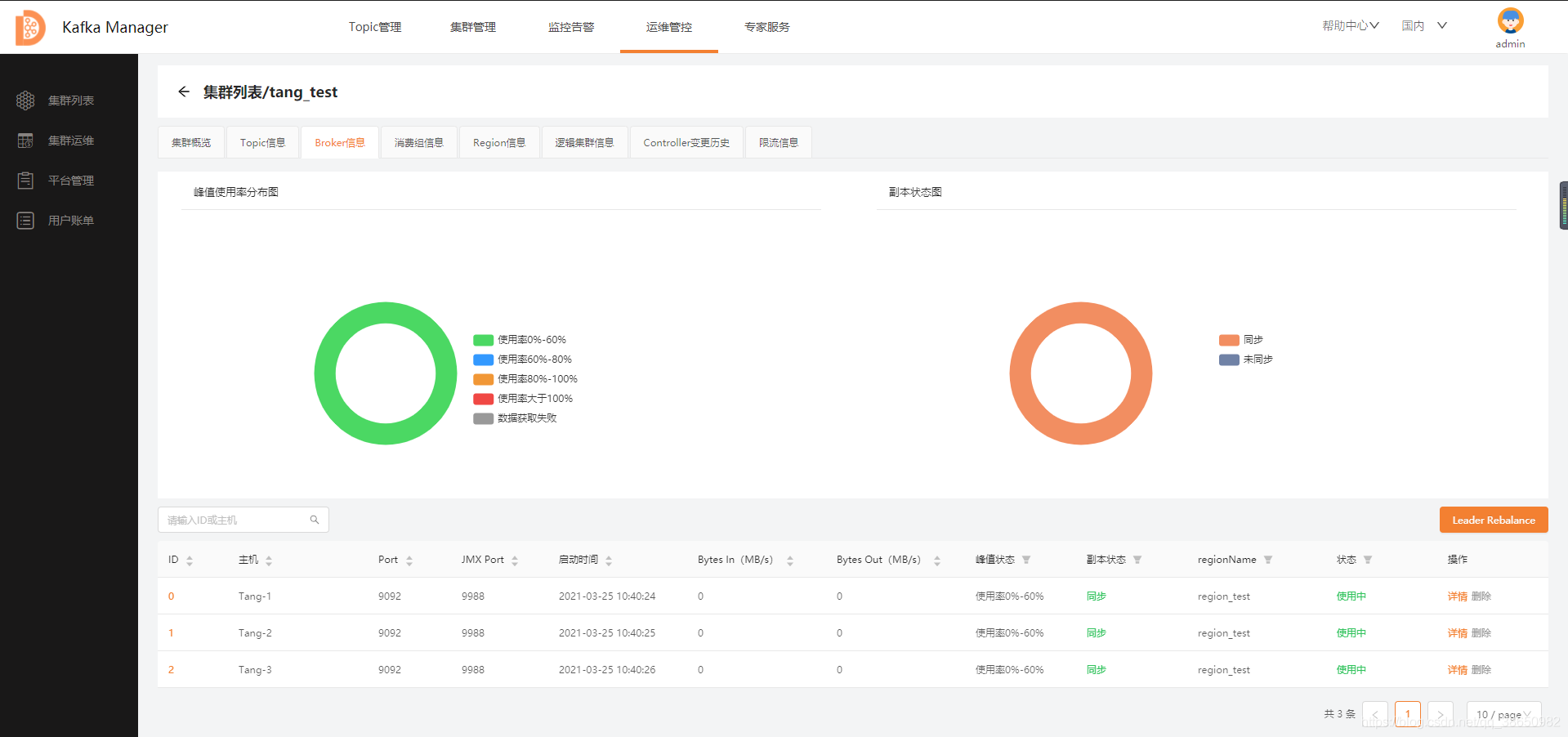Open the 专家服务 top menu
This screenshot has width=1568, height=737.
click(x=767, y=27)
